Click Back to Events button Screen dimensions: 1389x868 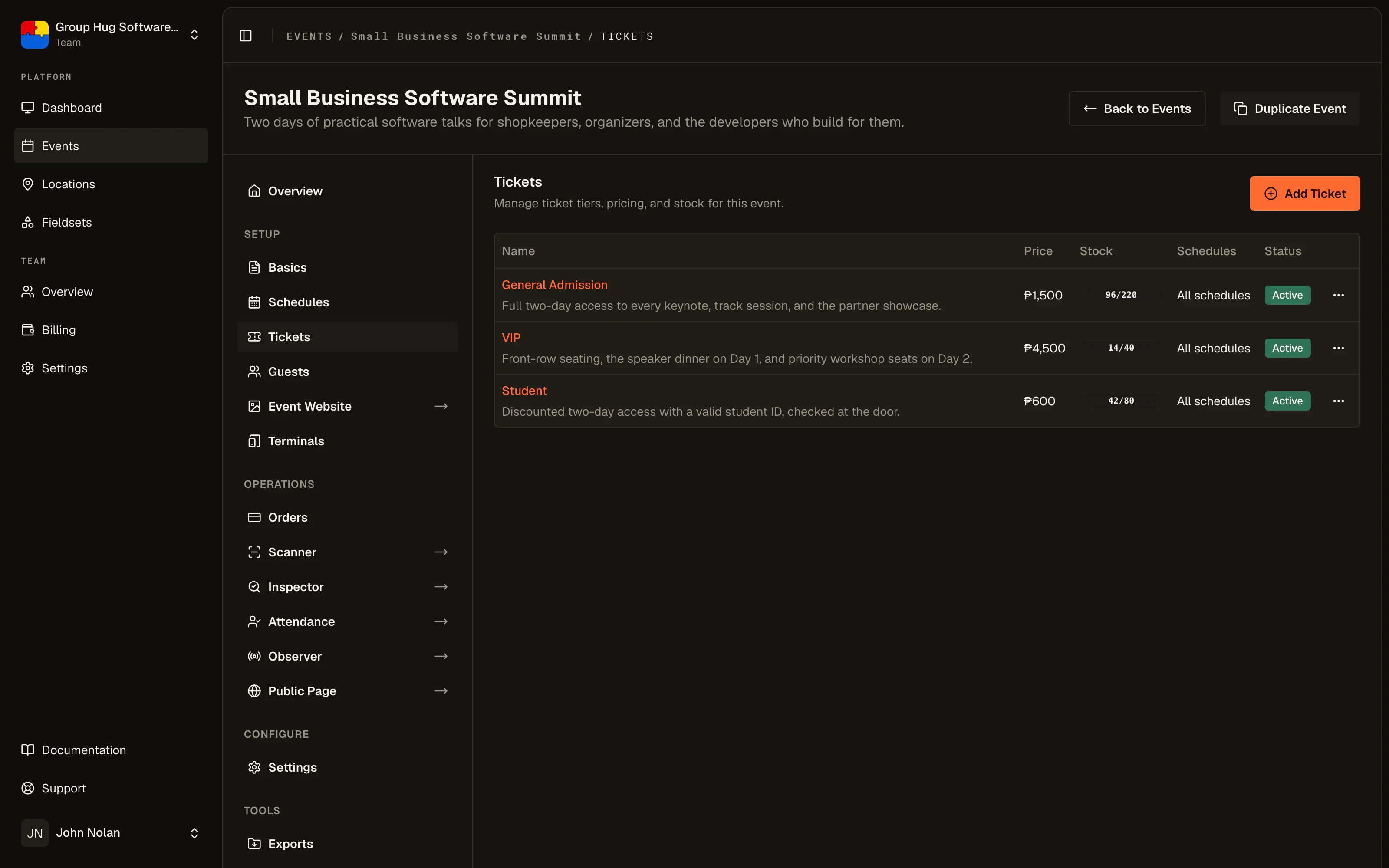click(1136, 108)
